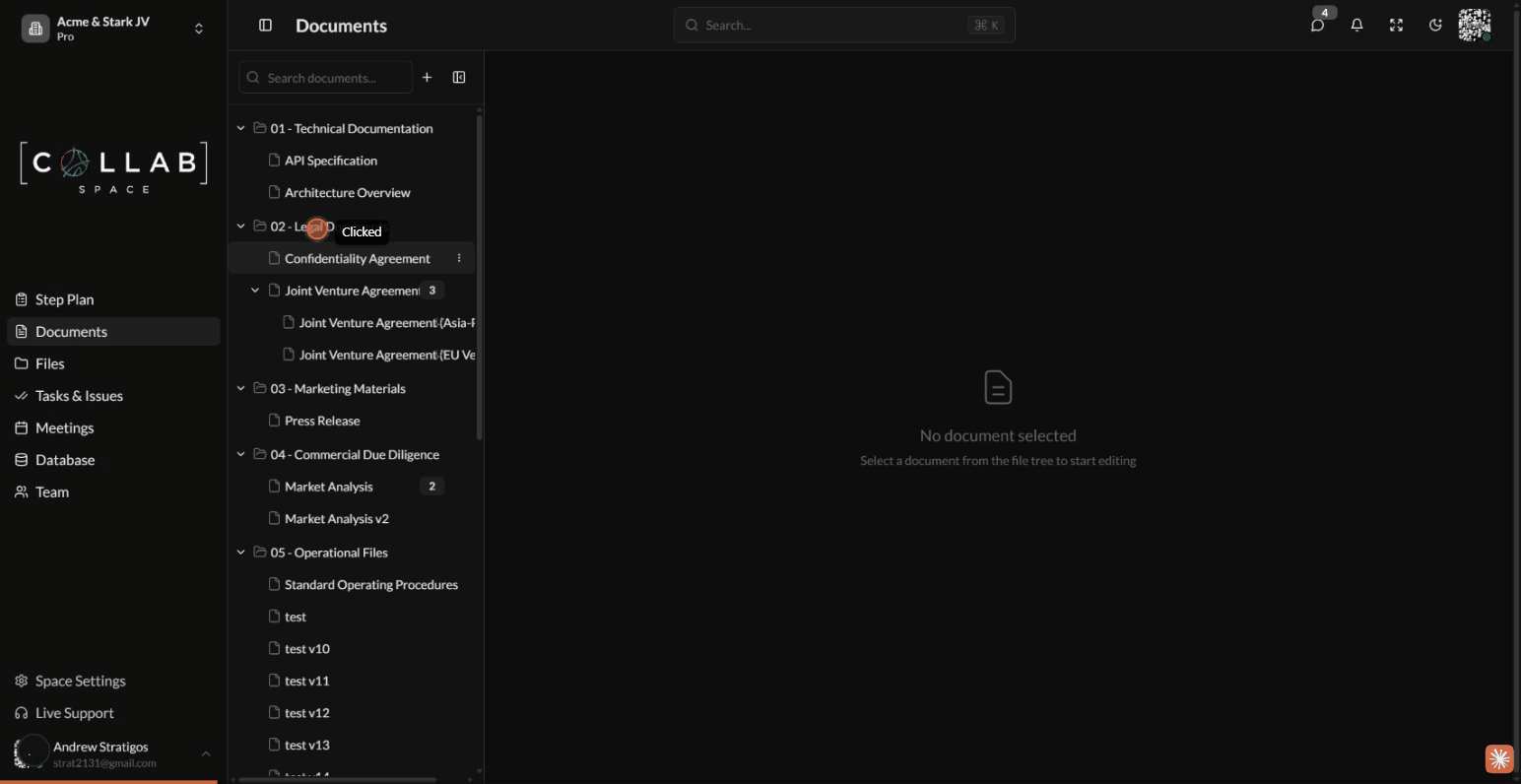This screenshot has height=784, width=1521.
Task: Open the Files section icon
Action: [x=23, y=363]
